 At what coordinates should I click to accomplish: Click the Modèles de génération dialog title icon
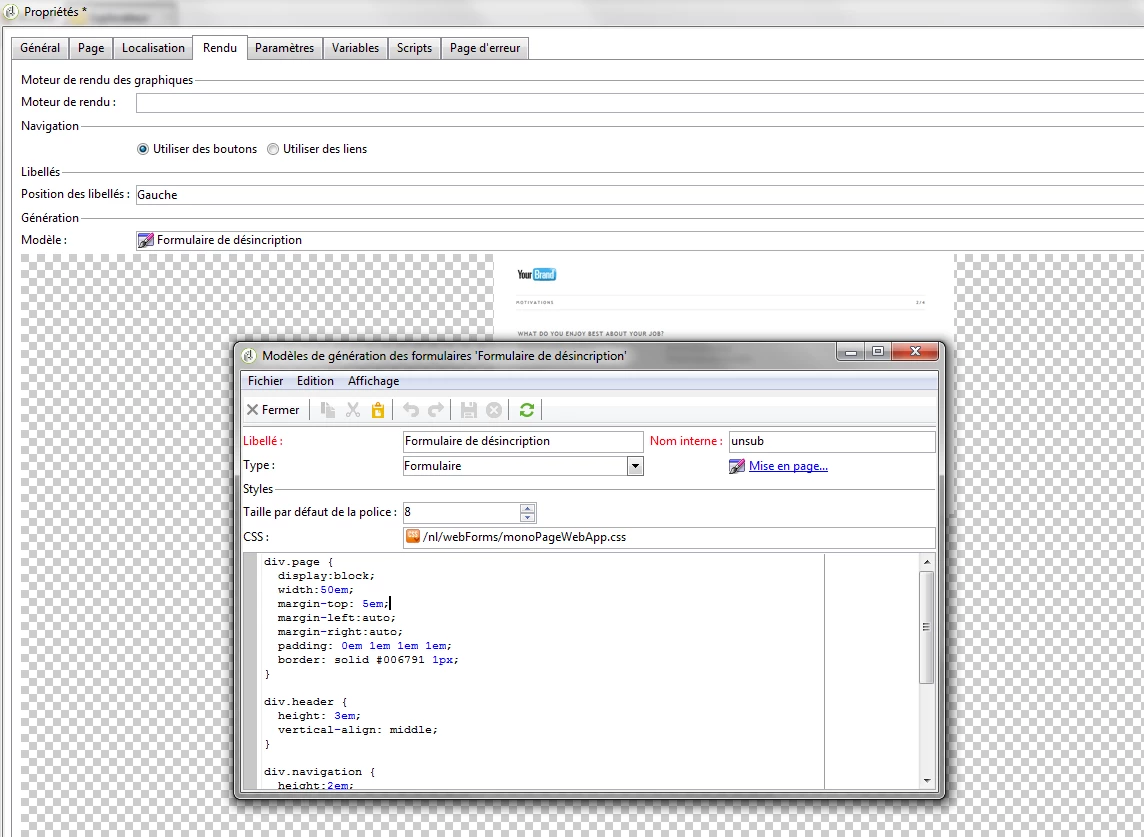click(250, 355)
